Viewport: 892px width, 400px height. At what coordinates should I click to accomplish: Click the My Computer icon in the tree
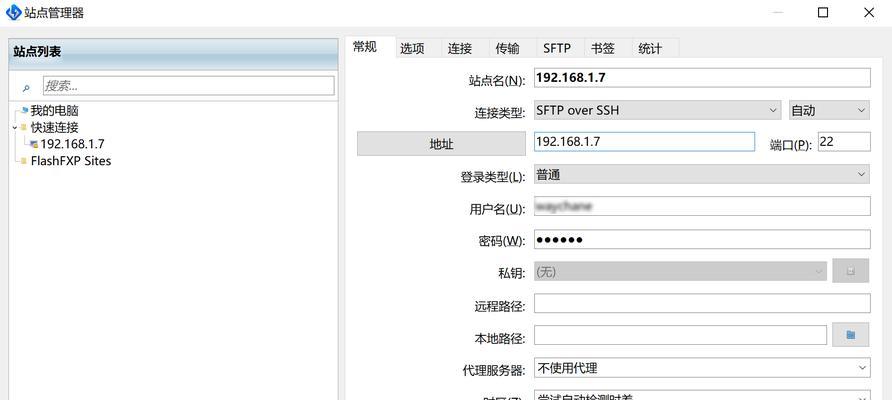24,110
